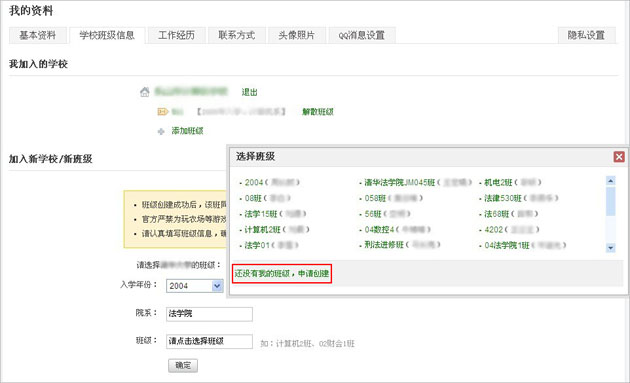Switch to 学校班级信息 tab
Screen dimensions: 630x383
107,35
